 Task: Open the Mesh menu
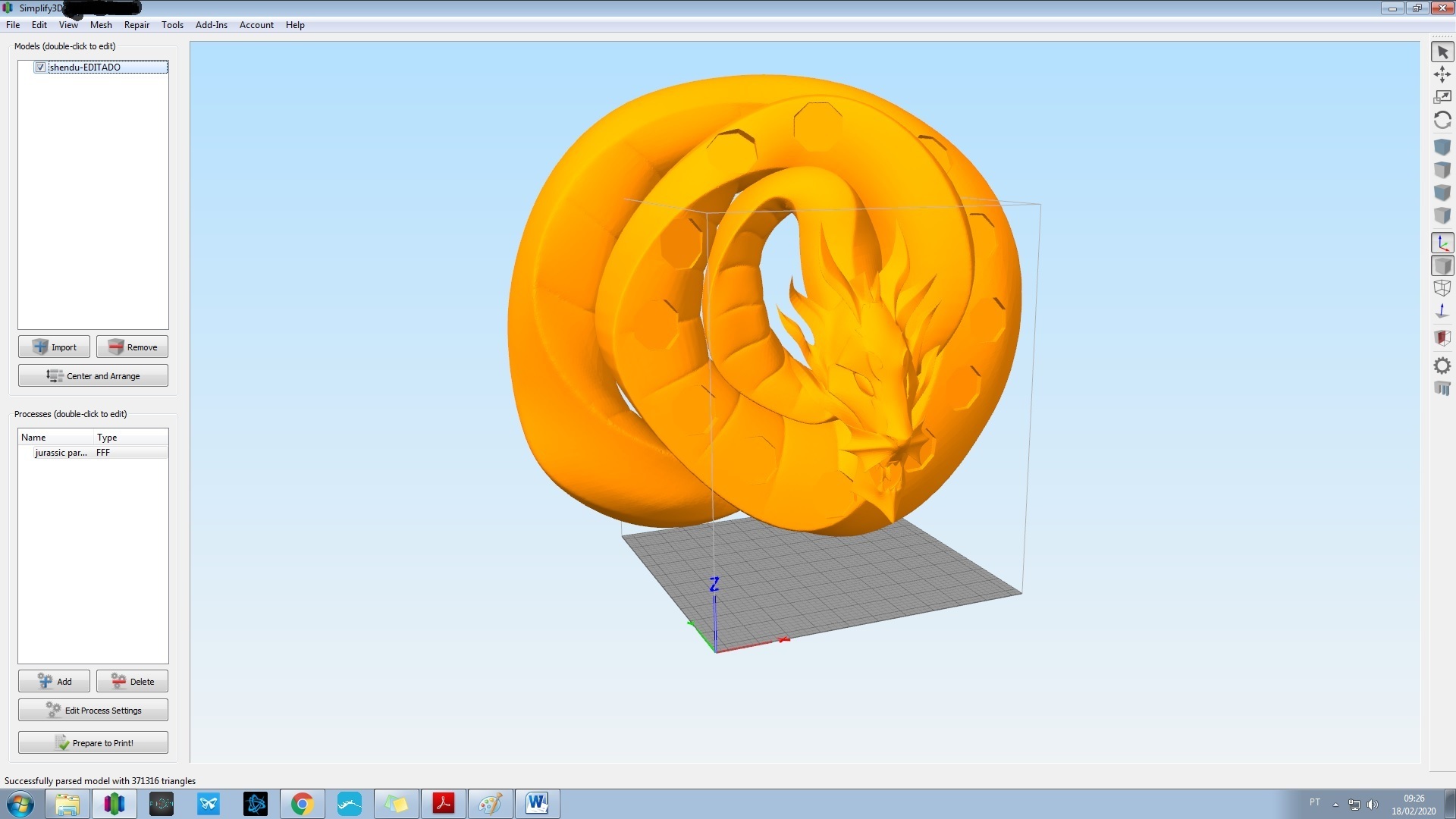pos(101,24)
